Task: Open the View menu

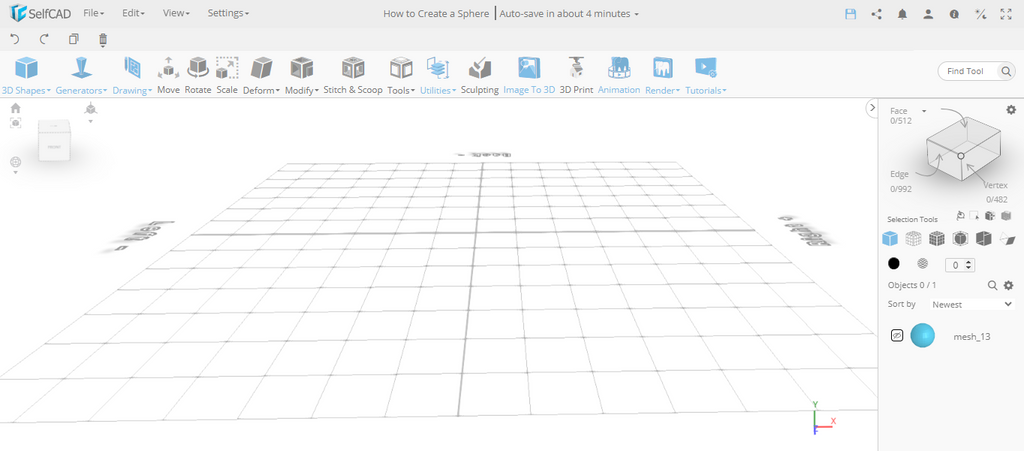Action: coord(176,13)
